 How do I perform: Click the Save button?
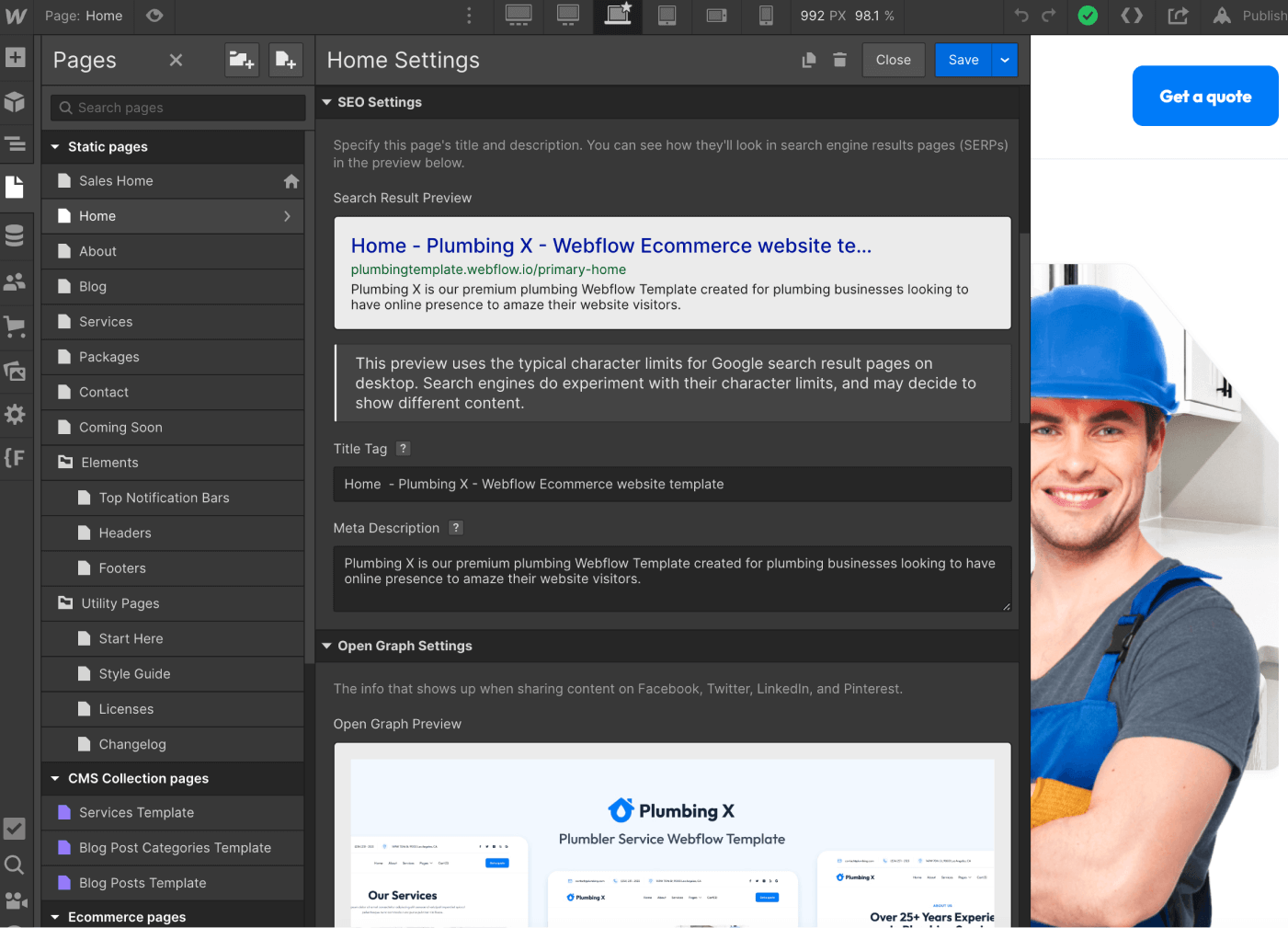click(x=963, y=60)
